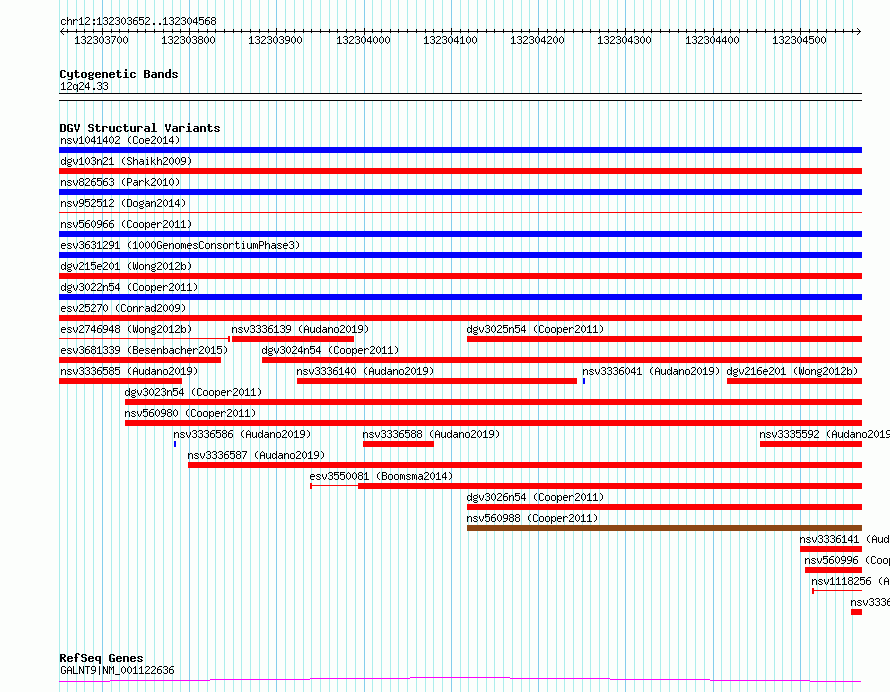Click the chr12:132303652..132304568 region label
Image resolution: width=890 pixels, height=692 pixels.
(x=138, y=21)
